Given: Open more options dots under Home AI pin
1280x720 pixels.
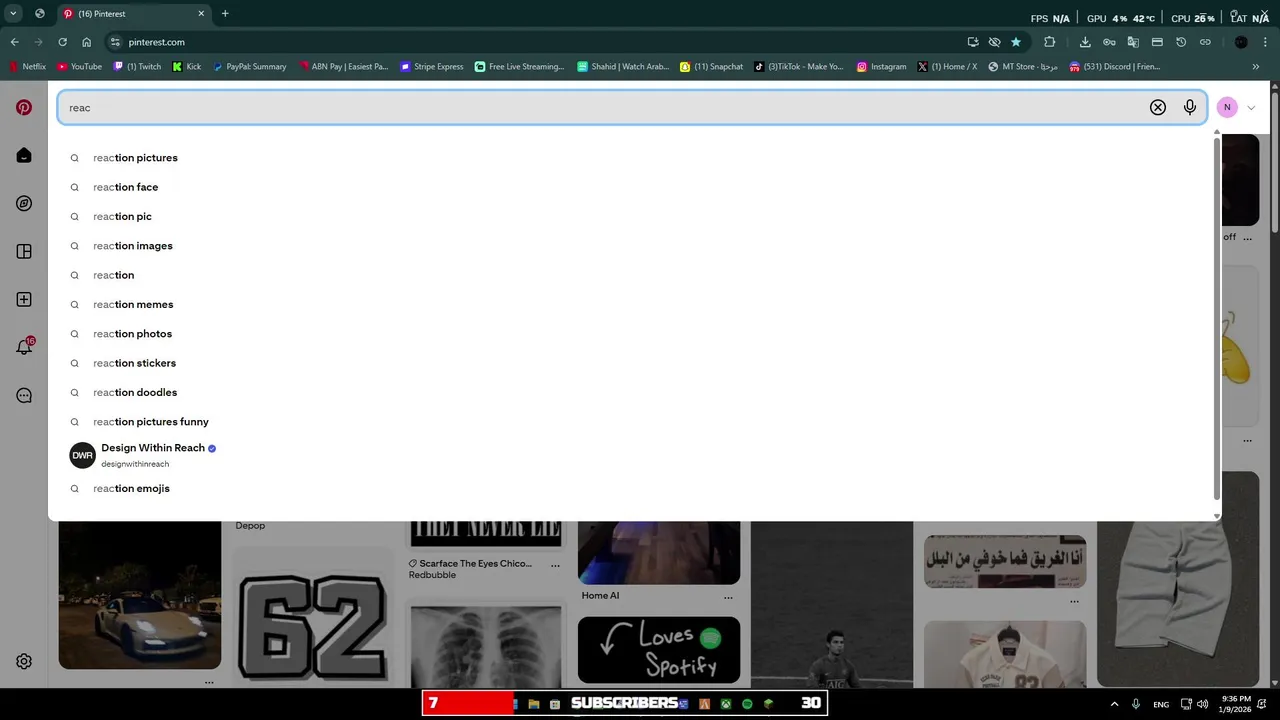Looking at the screenshot, I should (x=728, y=596).
